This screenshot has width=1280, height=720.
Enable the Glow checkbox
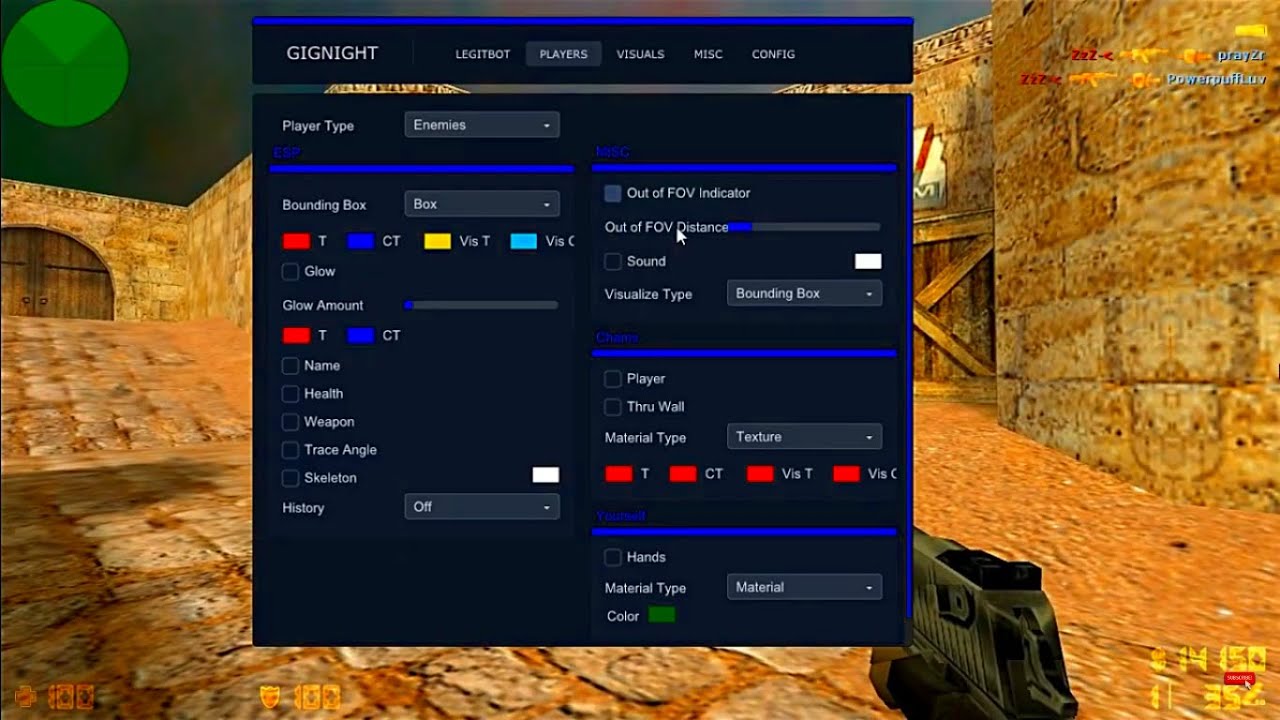coord(290,271)
